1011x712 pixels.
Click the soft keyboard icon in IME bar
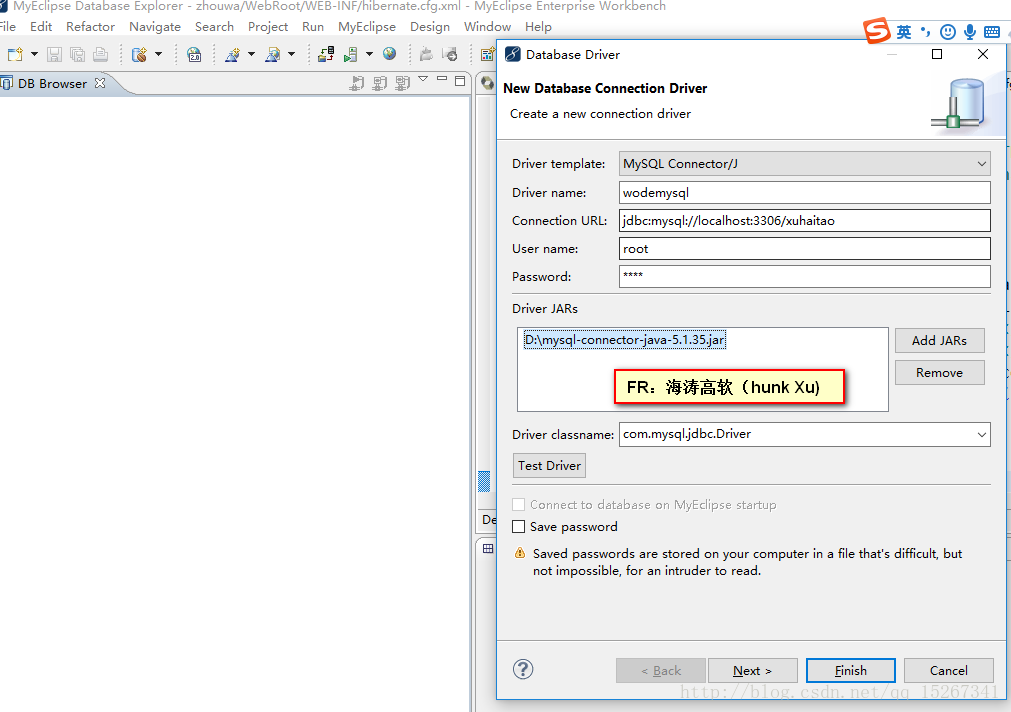(x=992, y=32)
